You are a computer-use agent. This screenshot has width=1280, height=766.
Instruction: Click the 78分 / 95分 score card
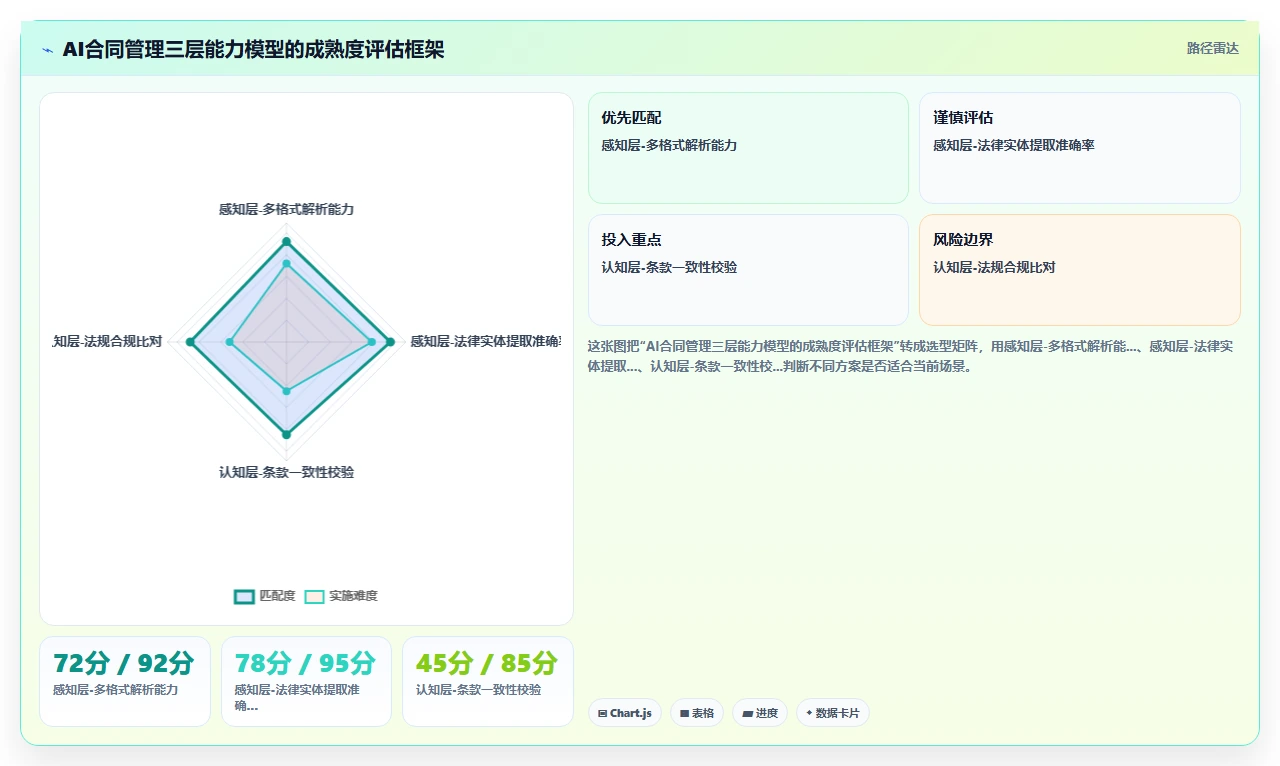306,681
